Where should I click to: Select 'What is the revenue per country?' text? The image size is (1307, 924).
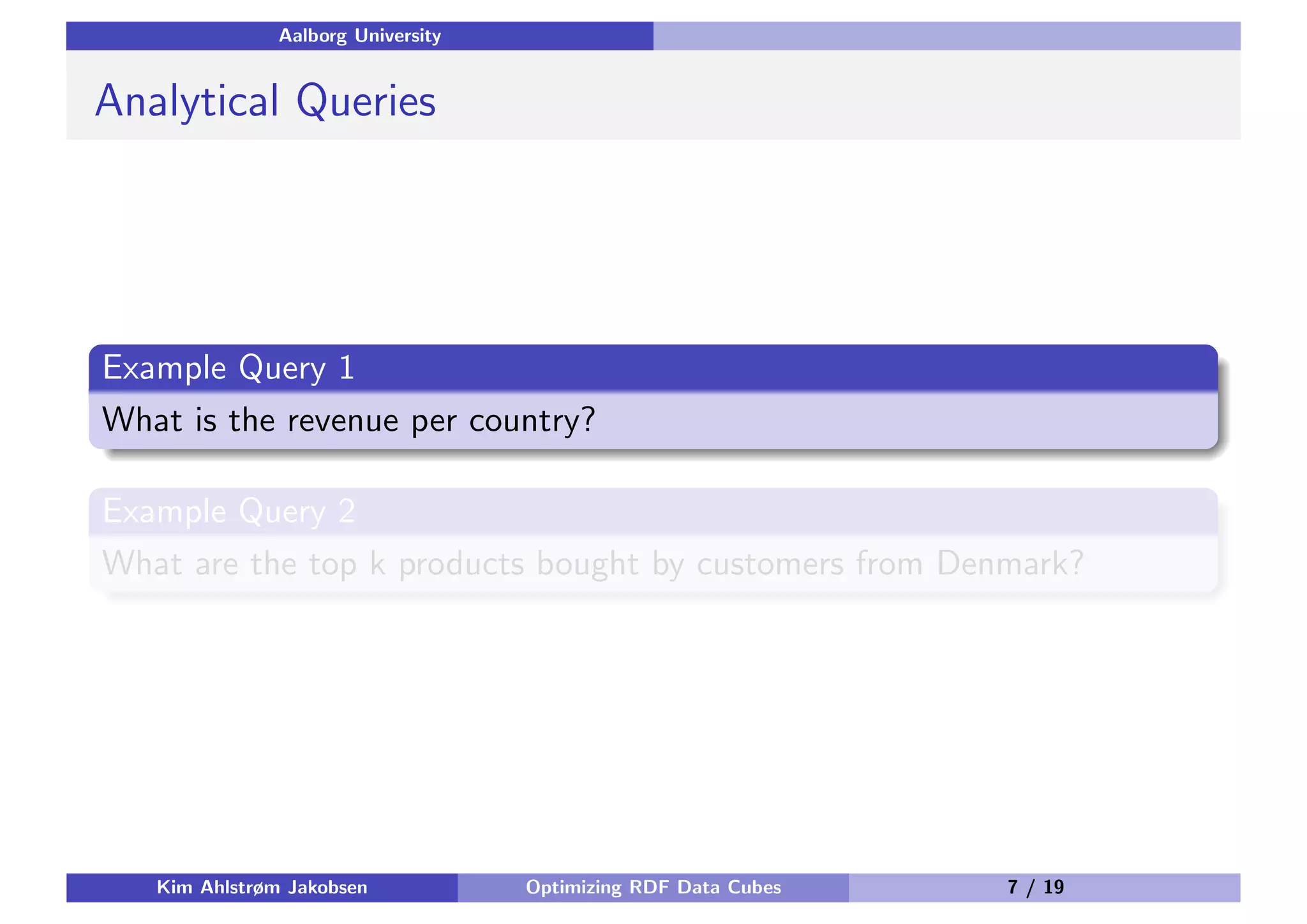tap(348, 421)
